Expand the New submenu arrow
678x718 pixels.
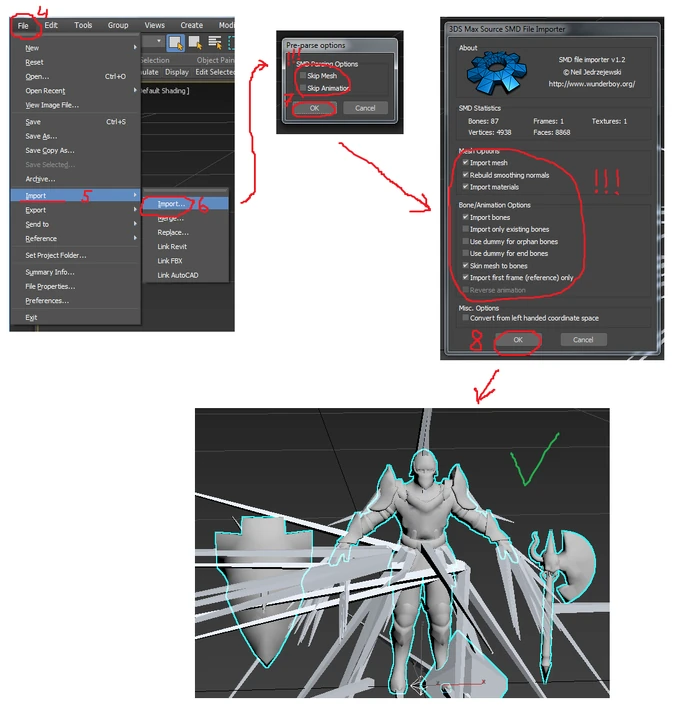click(x=135, y=47)
